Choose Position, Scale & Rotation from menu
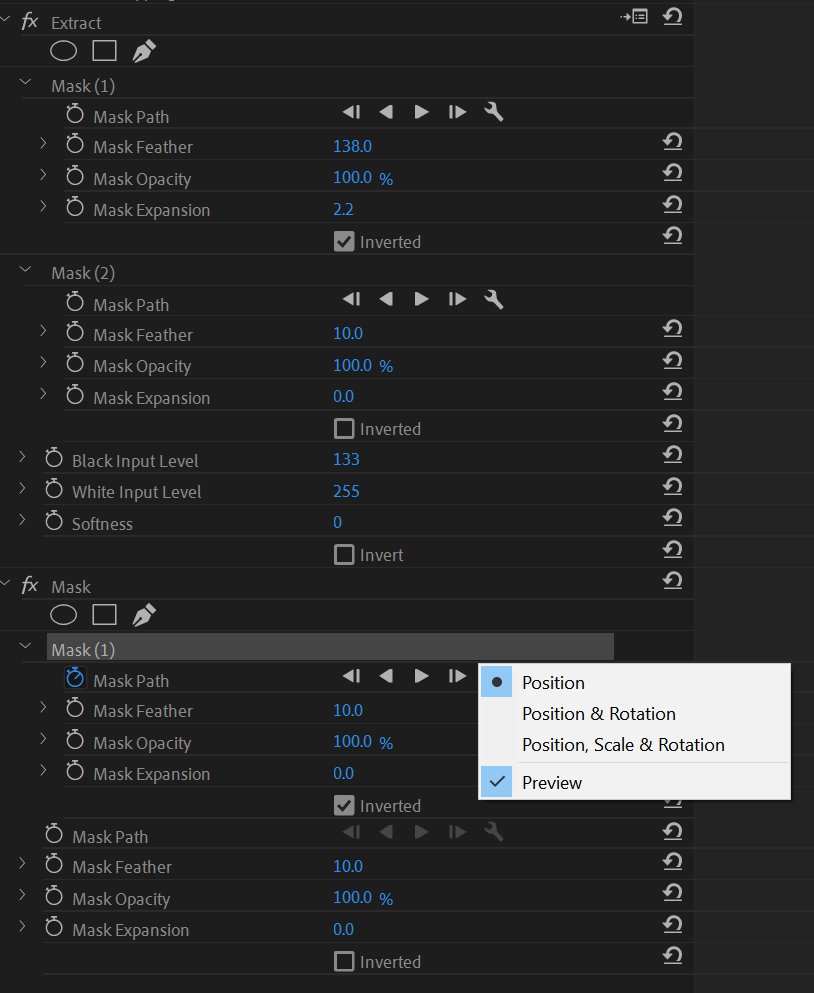 [622, 744]
